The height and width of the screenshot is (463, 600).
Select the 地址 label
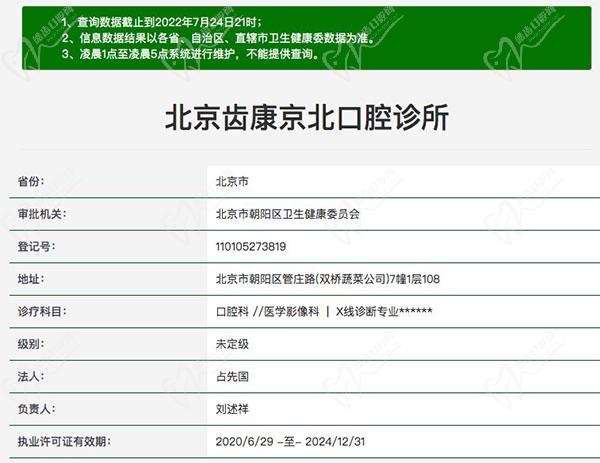point(31,279)
